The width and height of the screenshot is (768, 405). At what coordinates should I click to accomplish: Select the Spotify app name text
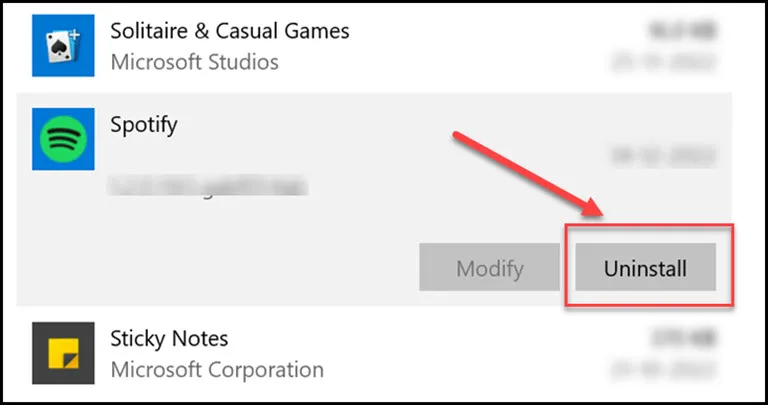point(144,125)
